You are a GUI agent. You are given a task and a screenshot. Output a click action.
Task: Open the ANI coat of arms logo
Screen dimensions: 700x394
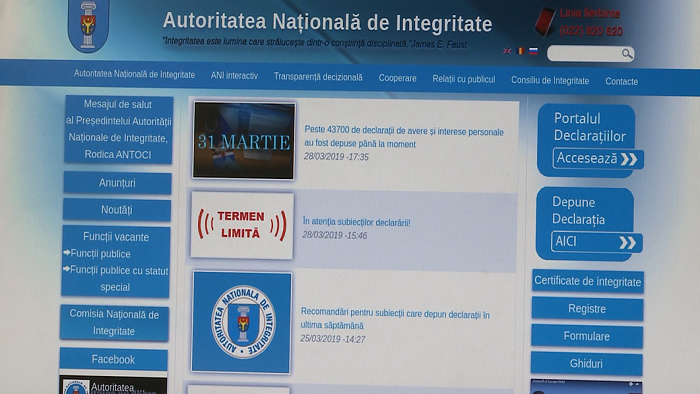[88, 26]
